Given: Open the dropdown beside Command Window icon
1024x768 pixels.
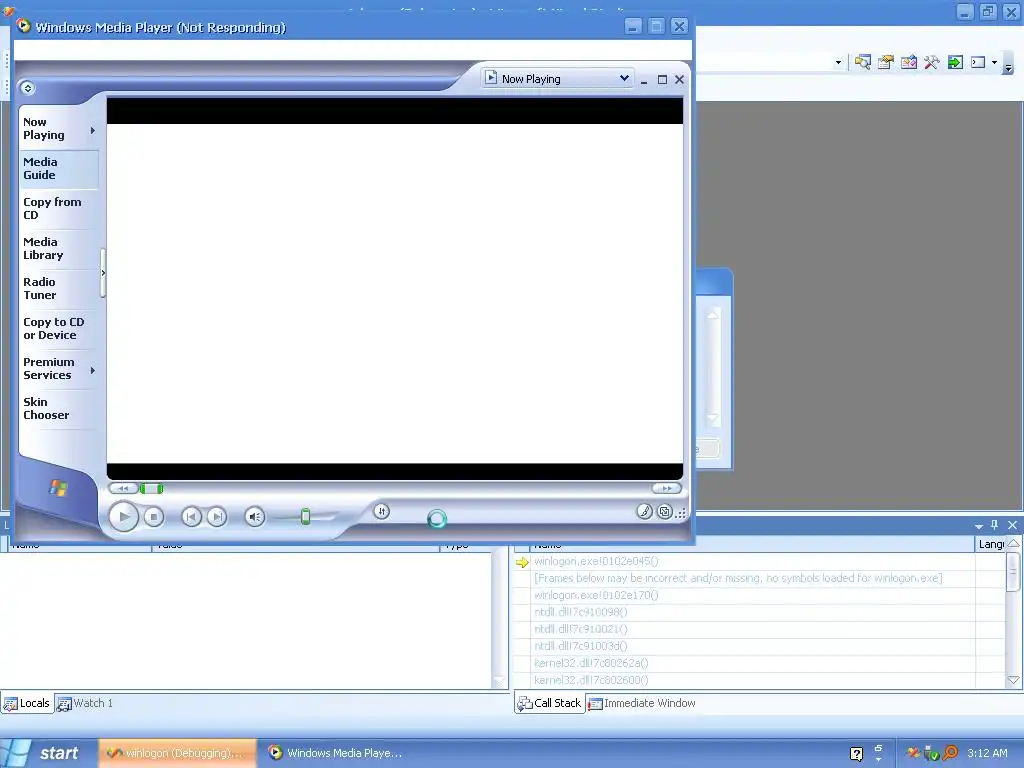Looking at the screenshot, I should coord(994,63).
